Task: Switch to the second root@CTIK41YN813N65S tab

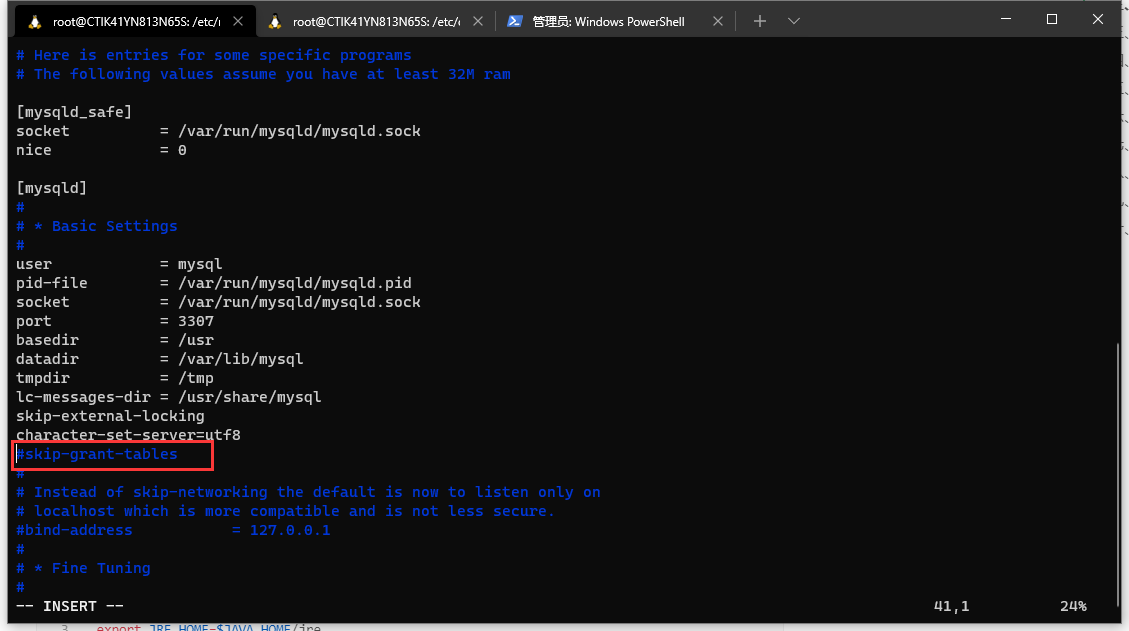Action: coord(375,22)
